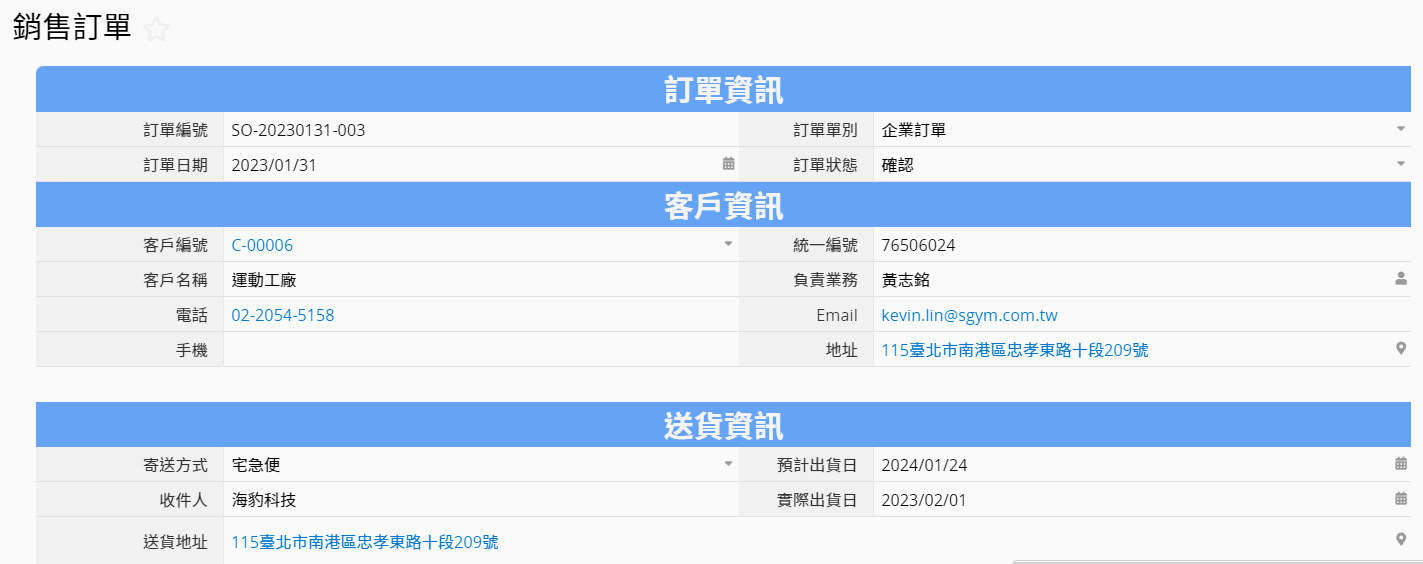The width and height of the screenshot is (1423, 564).
Task: Open the 送貨地址 address link
Action: click(x=365, y=542)
